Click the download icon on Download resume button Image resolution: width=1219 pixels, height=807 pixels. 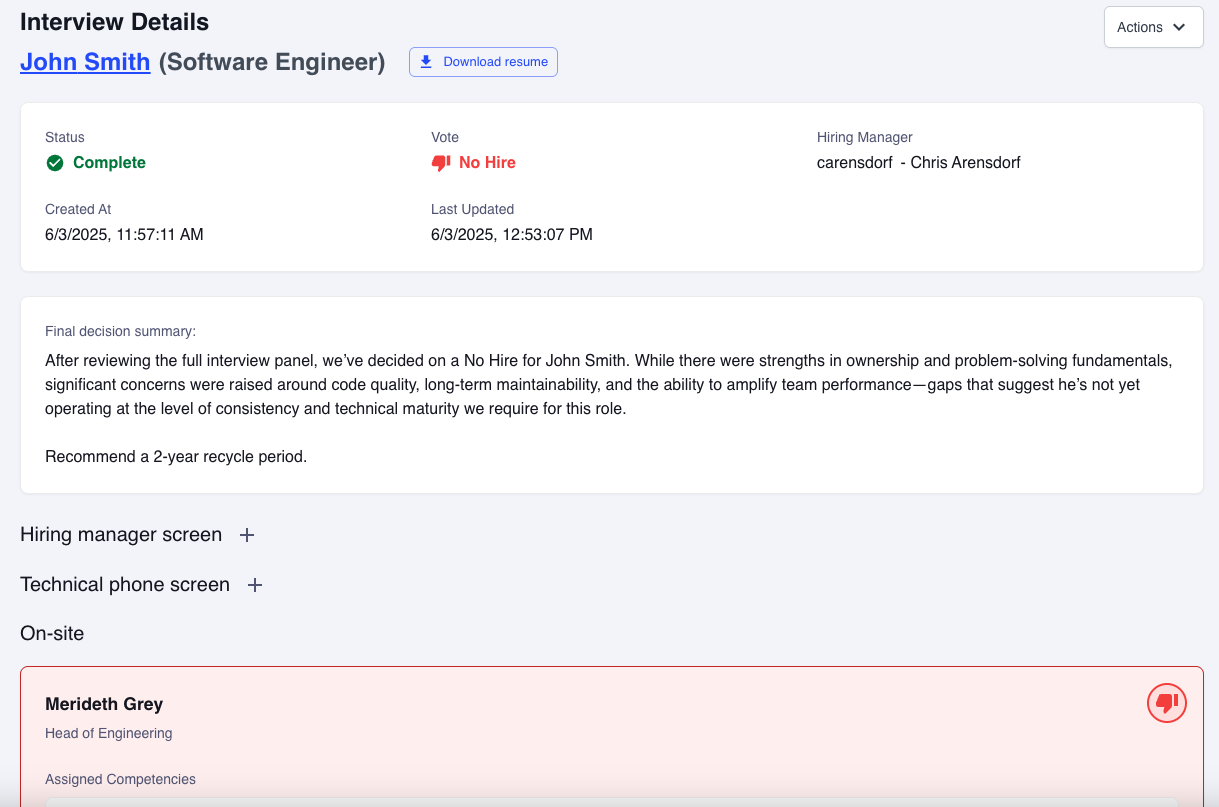(427, 61)
